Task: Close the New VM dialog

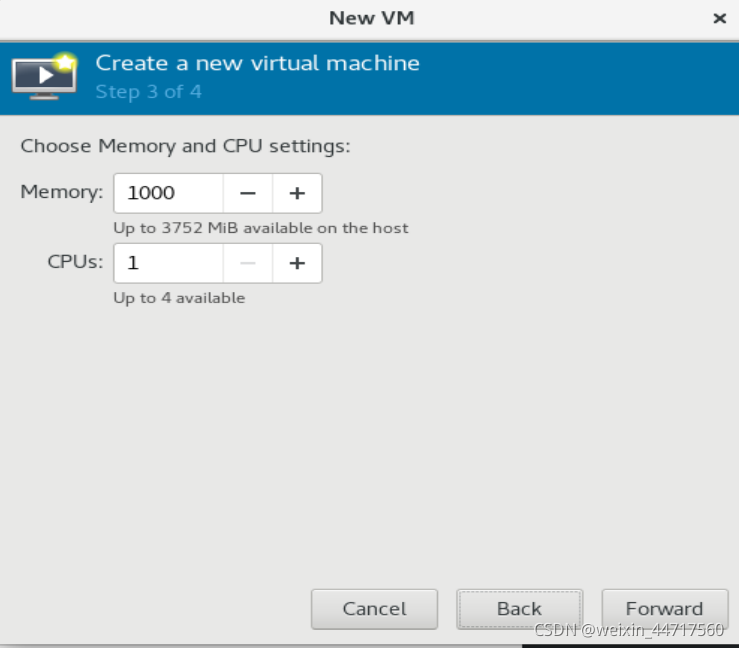Action: 719,18
